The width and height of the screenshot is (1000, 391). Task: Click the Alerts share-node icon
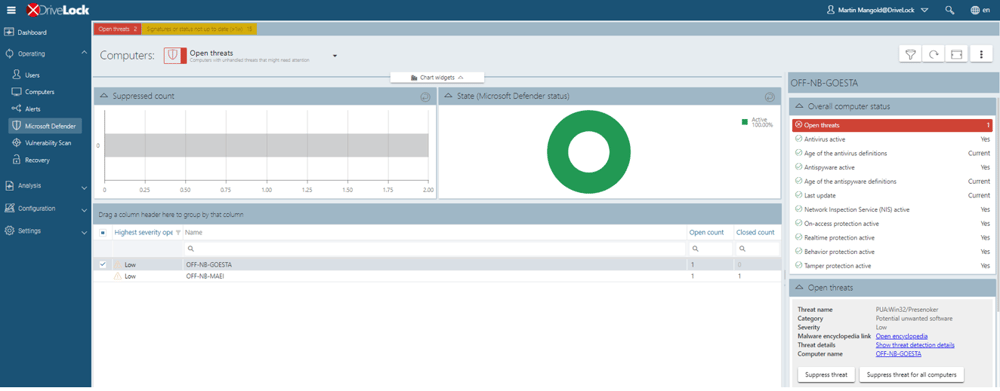click(17, 109)
